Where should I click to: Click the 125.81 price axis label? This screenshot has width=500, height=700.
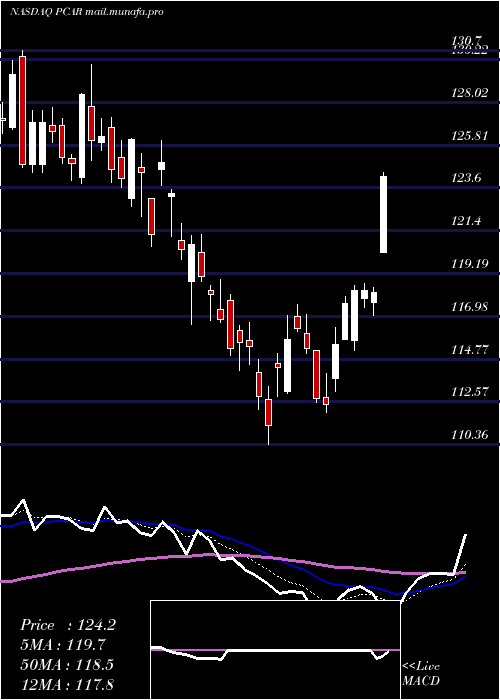470,136
